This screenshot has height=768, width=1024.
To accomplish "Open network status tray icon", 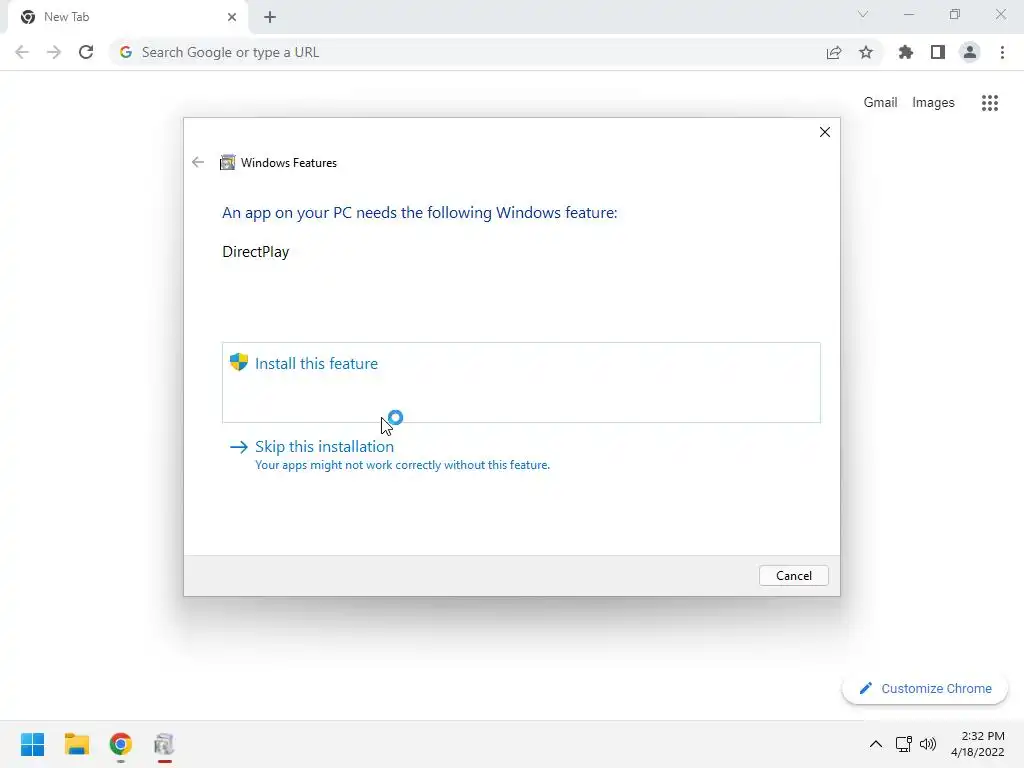I will [x=904, y=744].
